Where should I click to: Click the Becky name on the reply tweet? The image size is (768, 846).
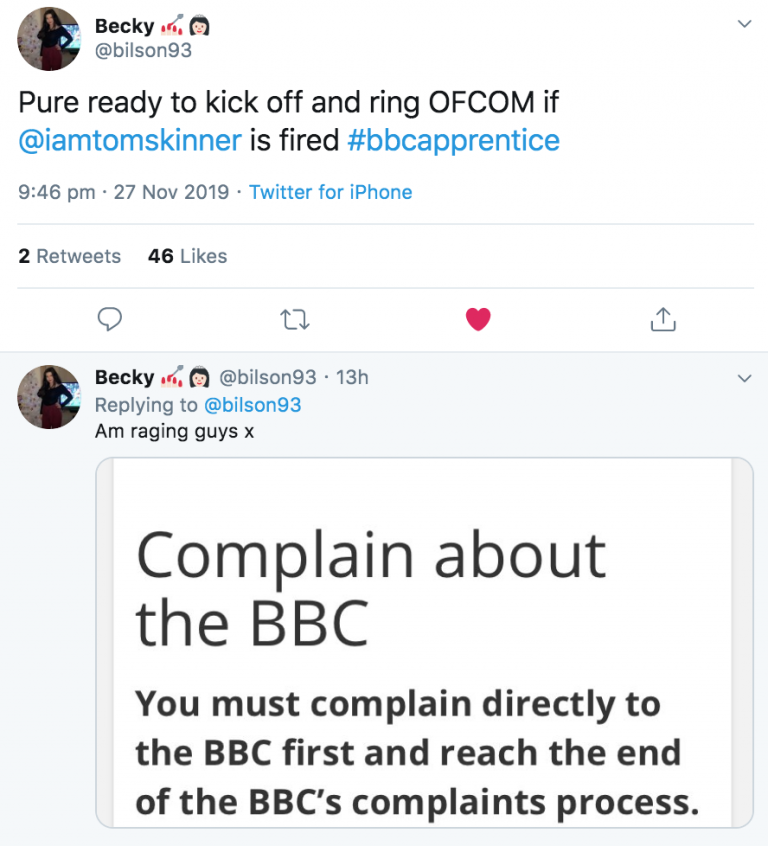[x=124, y=377]
